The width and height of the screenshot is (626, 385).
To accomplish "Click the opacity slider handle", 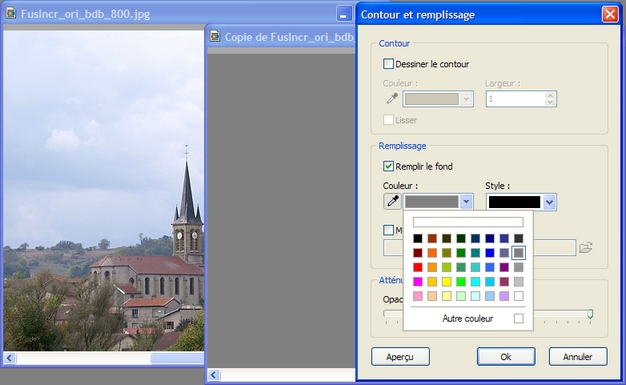I will [590, 314].
